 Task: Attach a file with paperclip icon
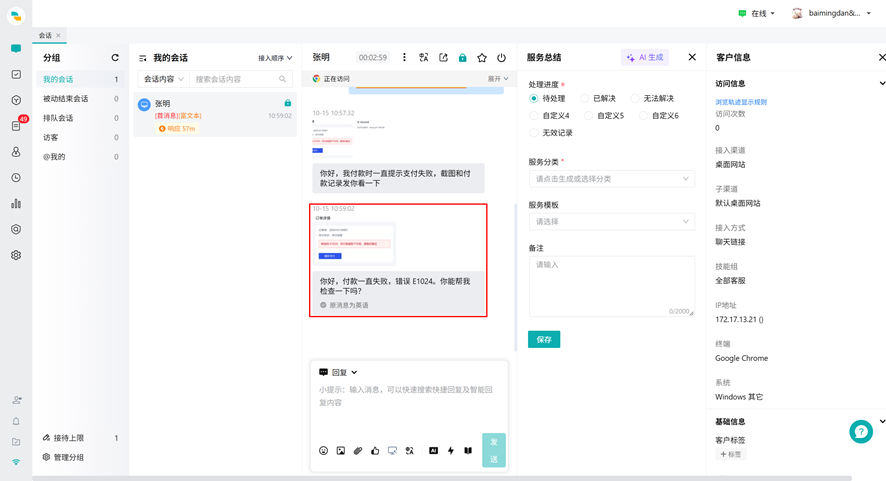pos(358,450)
